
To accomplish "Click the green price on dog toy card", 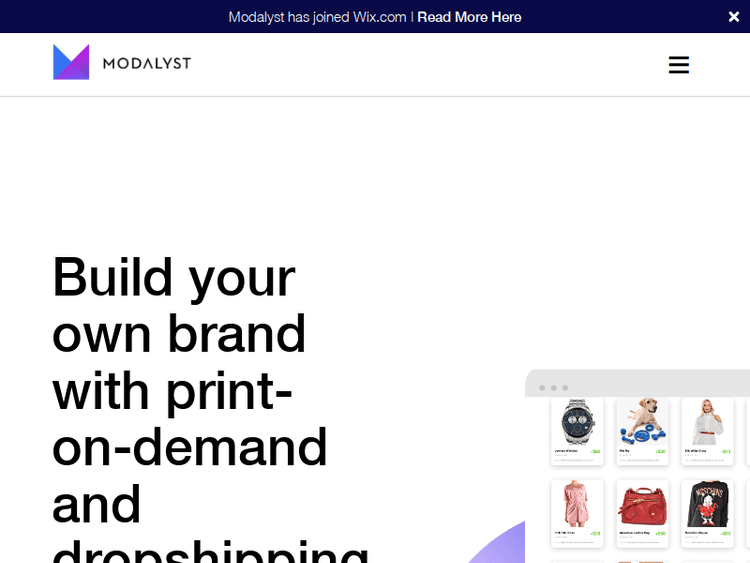I will coord(660,452).
